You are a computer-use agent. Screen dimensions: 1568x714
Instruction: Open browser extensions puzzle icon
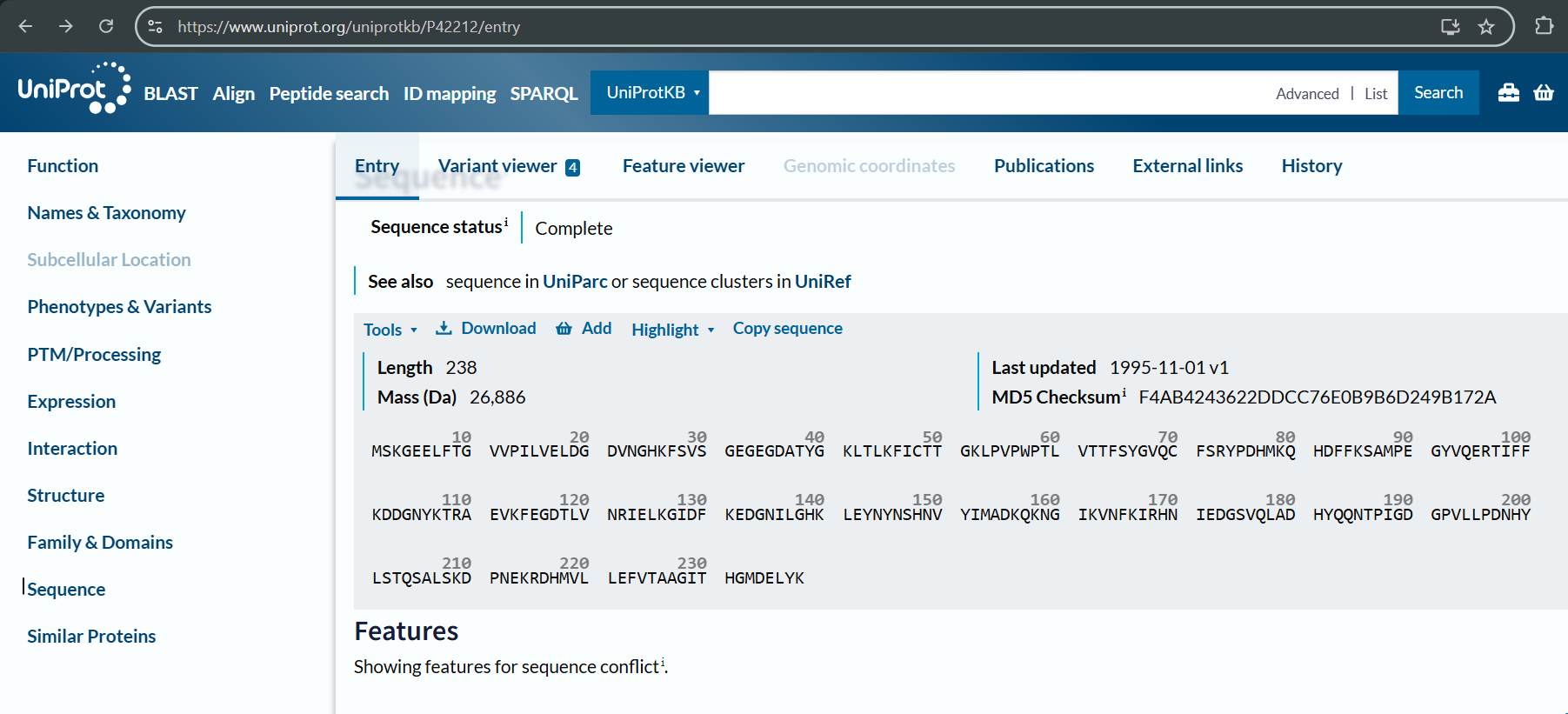(1544, 26)
